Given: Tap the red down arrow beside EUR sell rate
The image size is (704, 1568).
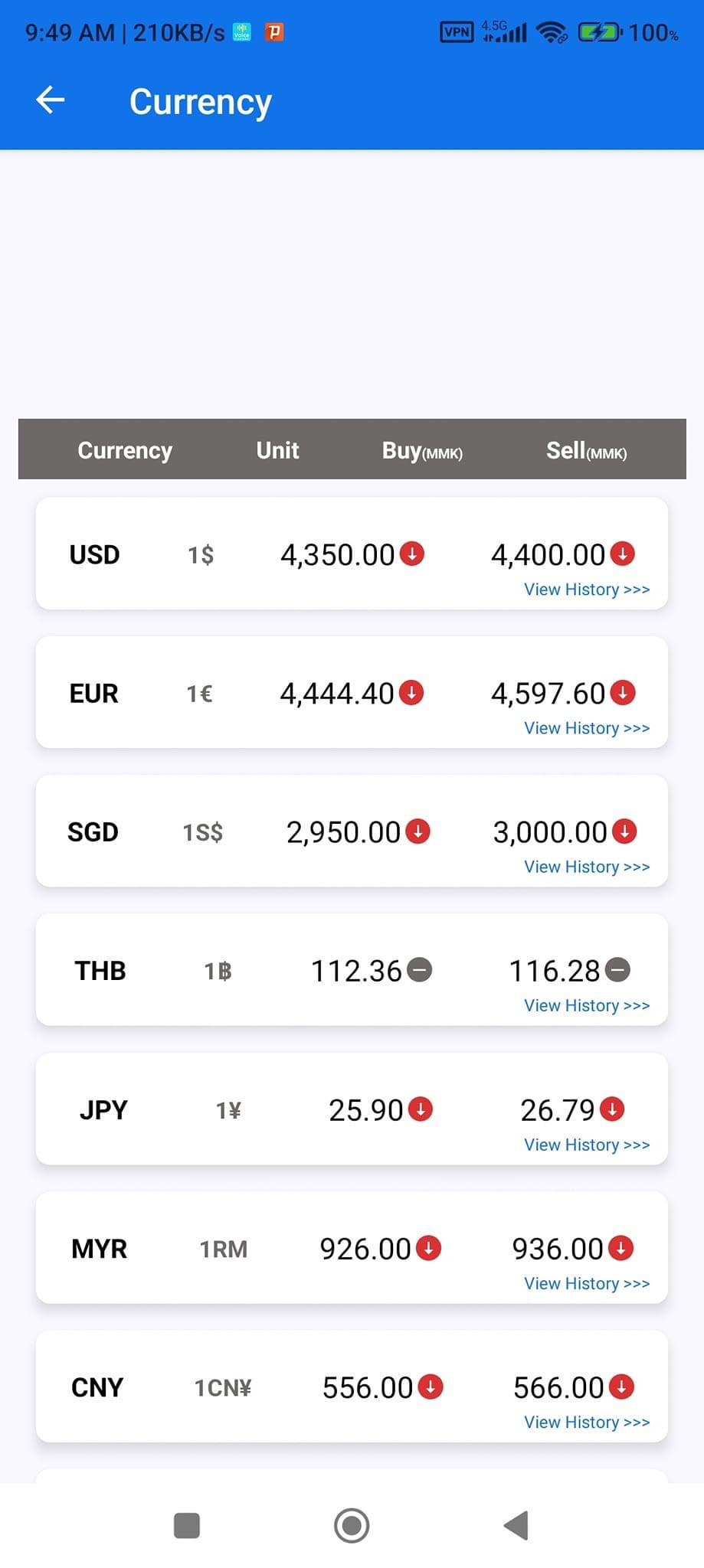Looking at the screenshot, I should pyautogui.click(x=623, y=693).
